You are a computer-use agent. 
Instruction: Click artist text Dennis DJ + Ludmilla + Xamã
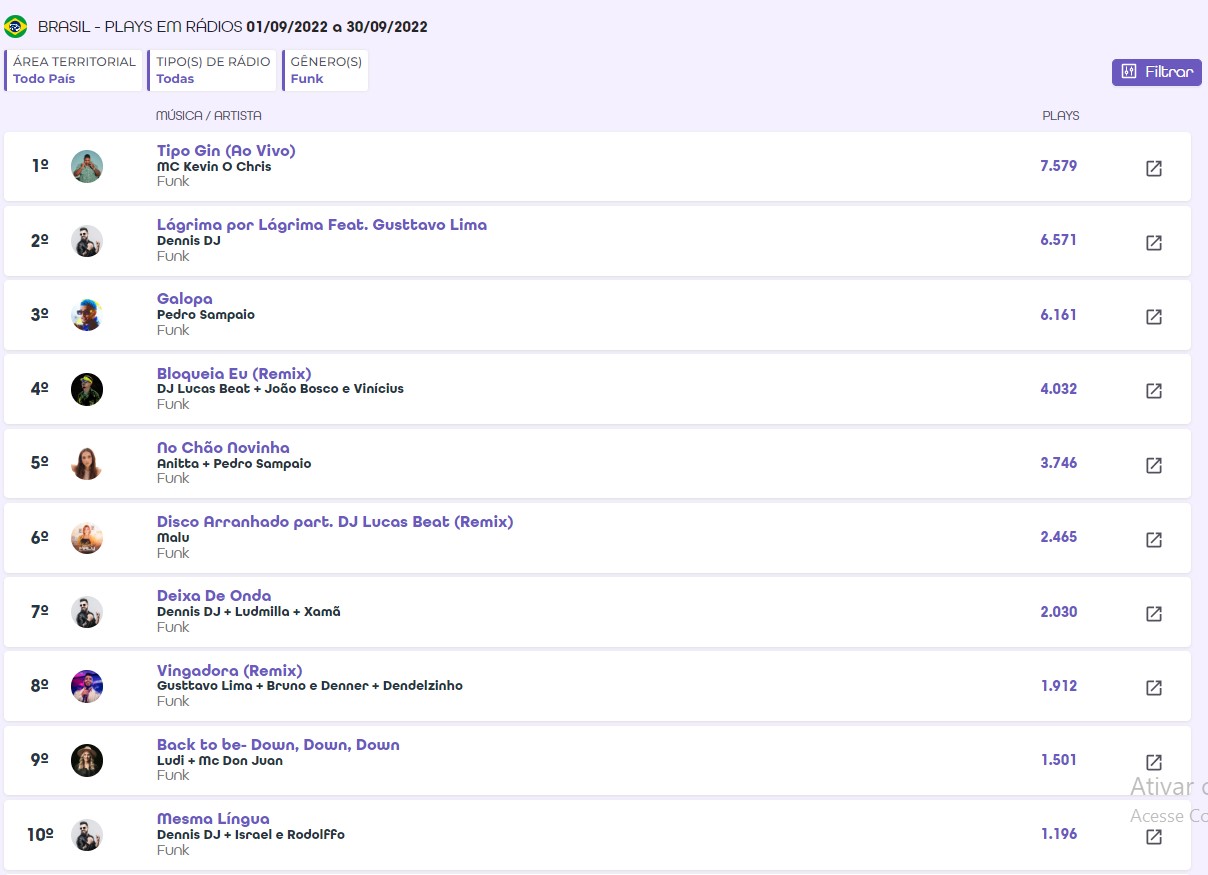coord(249,612)
